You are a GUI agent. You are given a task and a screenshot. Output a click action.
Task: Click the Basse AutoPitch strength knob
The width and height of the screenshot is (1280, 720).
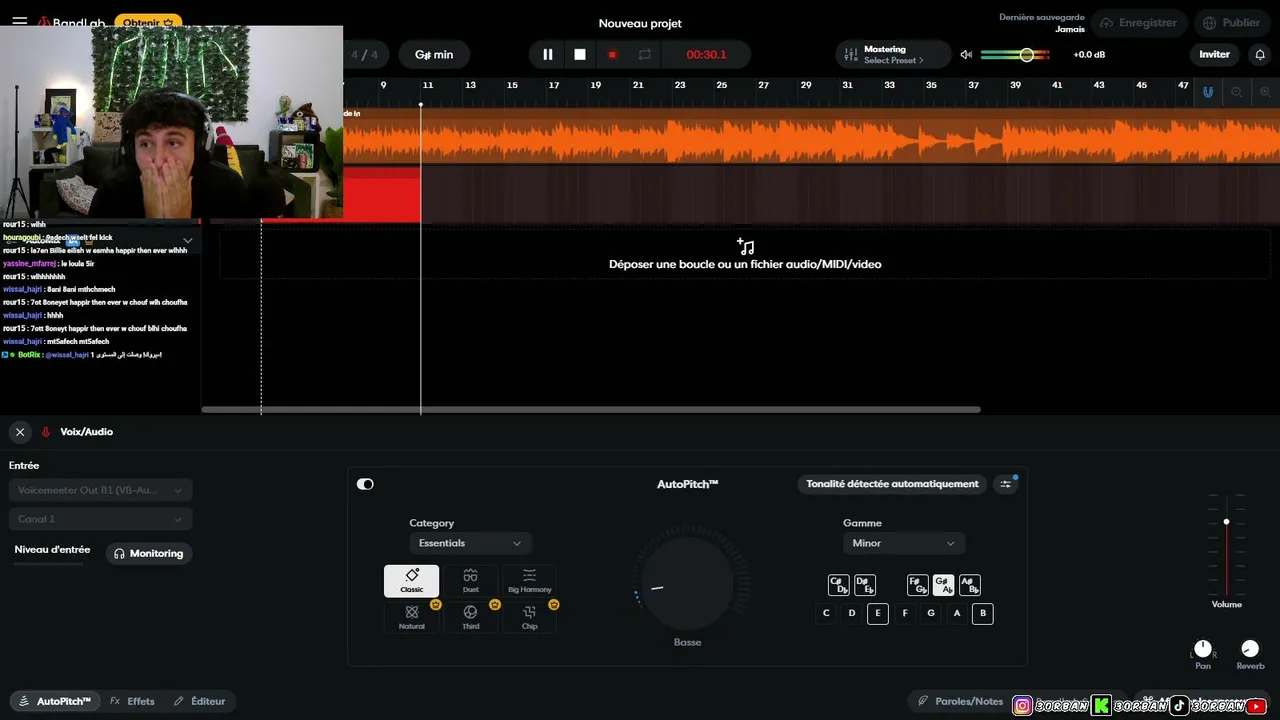point(688,582)
